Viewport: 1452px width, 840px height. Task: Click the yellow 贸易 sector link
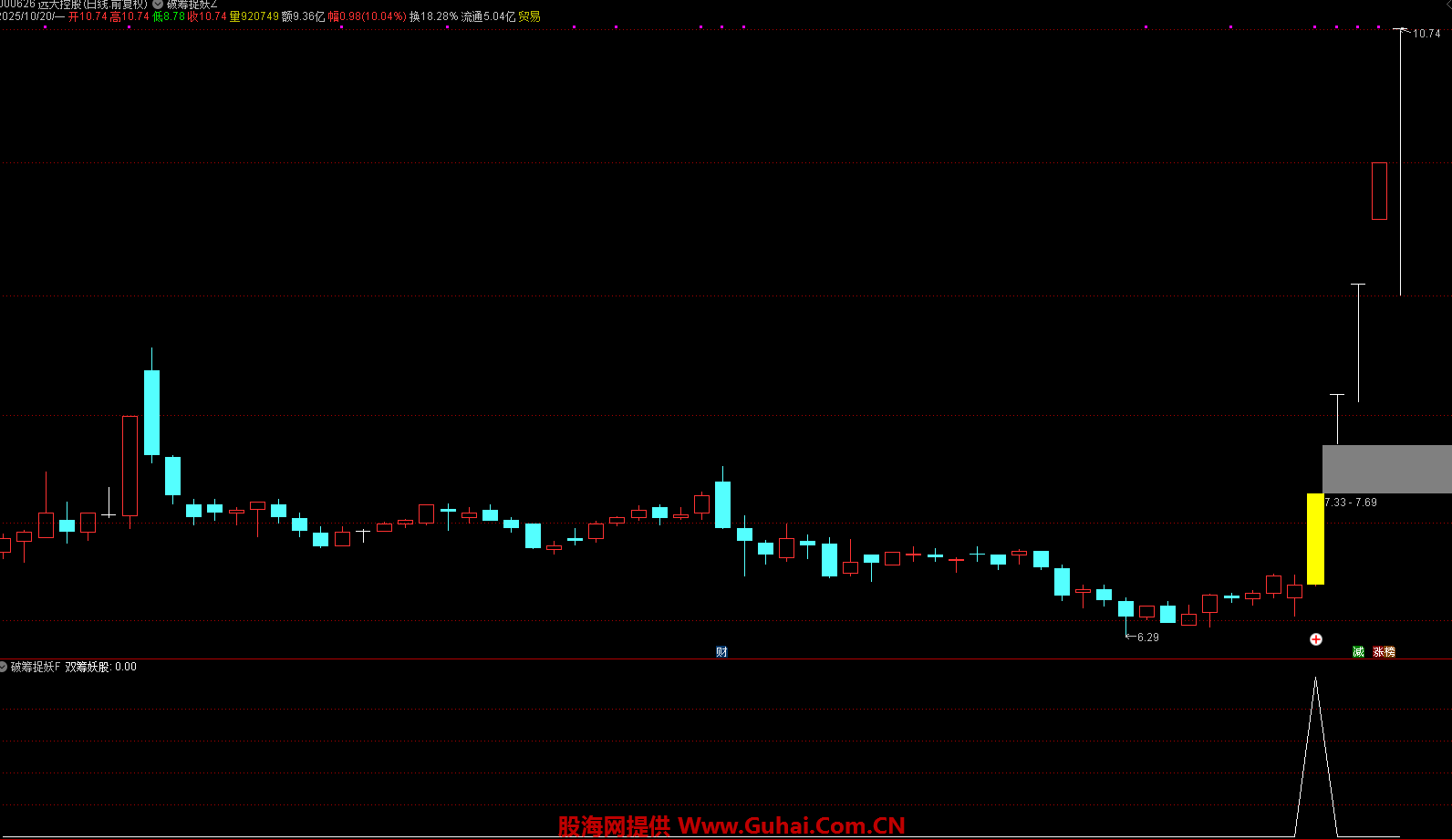[x=529, y=16]
